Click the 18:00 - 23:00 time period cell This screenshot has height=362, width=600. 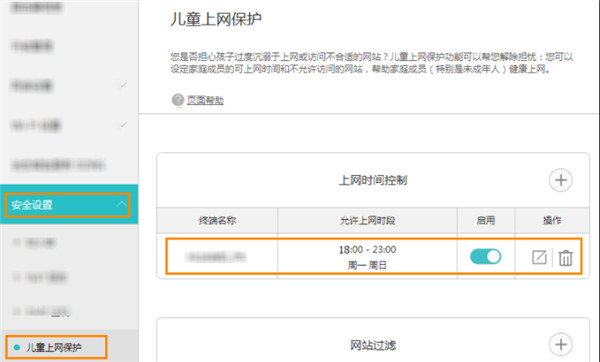tap(367, 257)
